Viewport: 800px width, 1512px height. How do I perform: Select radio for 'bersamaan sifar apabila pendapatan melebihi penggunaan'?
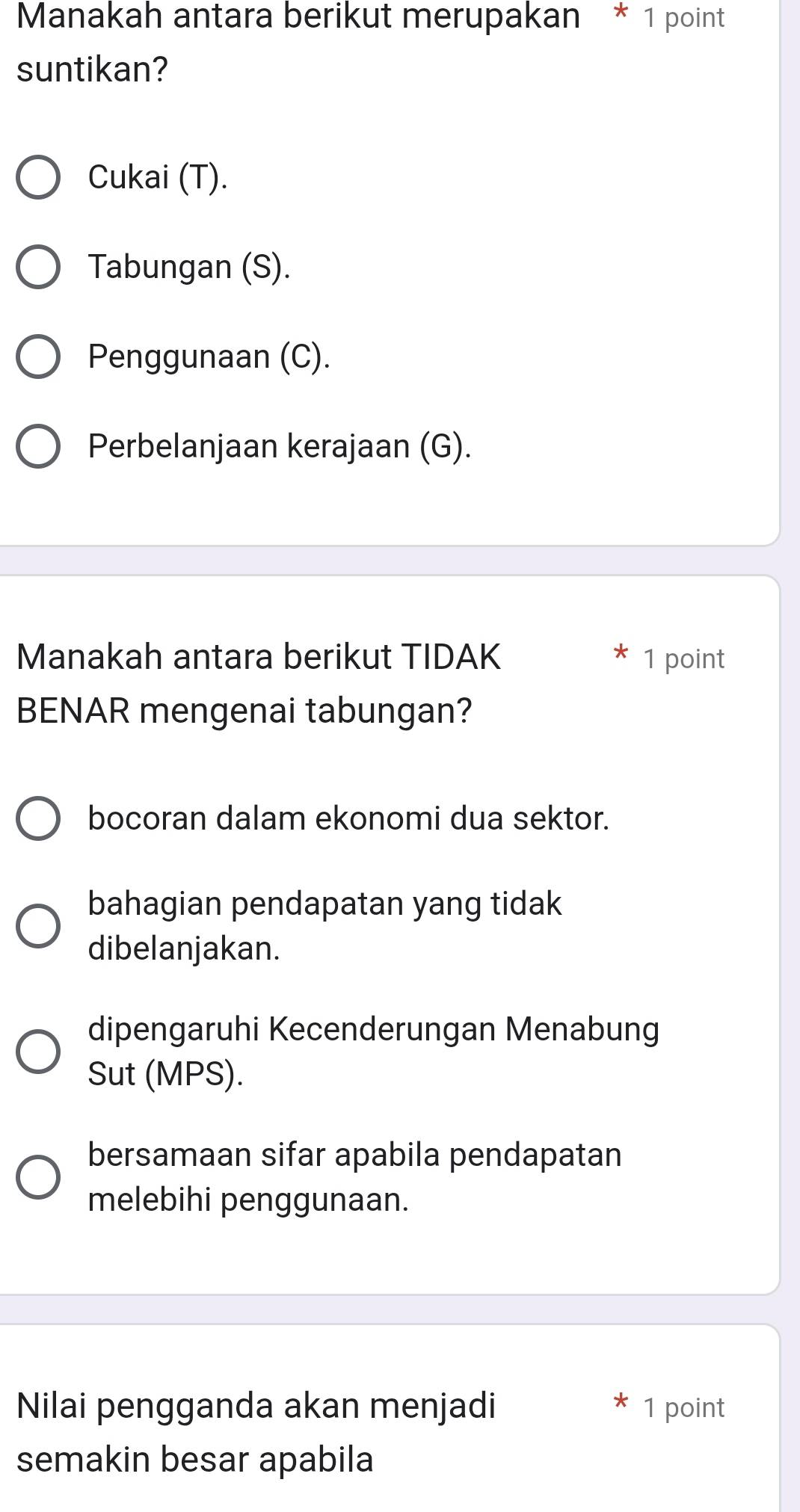pyautogui.click(x=38, y=1177)
